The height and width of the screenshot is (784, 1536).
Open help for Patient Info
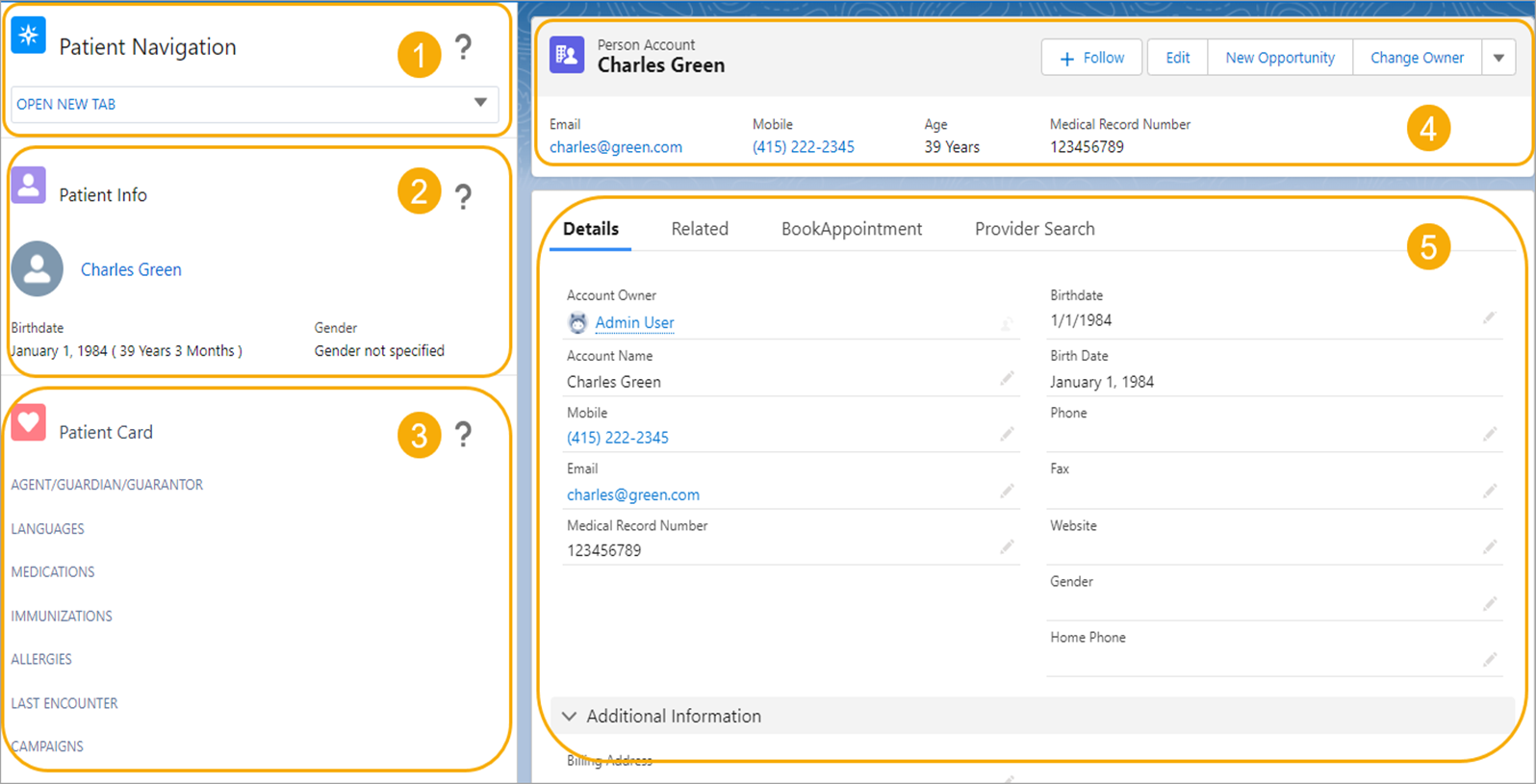[x=463, y=196]
